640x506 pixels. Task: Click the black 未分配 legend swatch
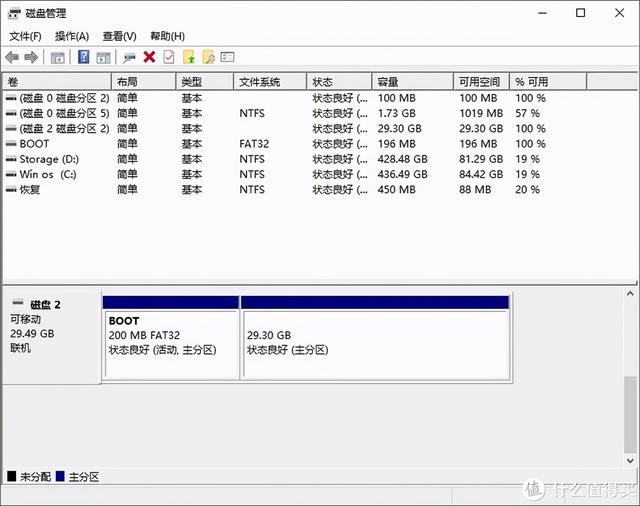tap(12, 476)
